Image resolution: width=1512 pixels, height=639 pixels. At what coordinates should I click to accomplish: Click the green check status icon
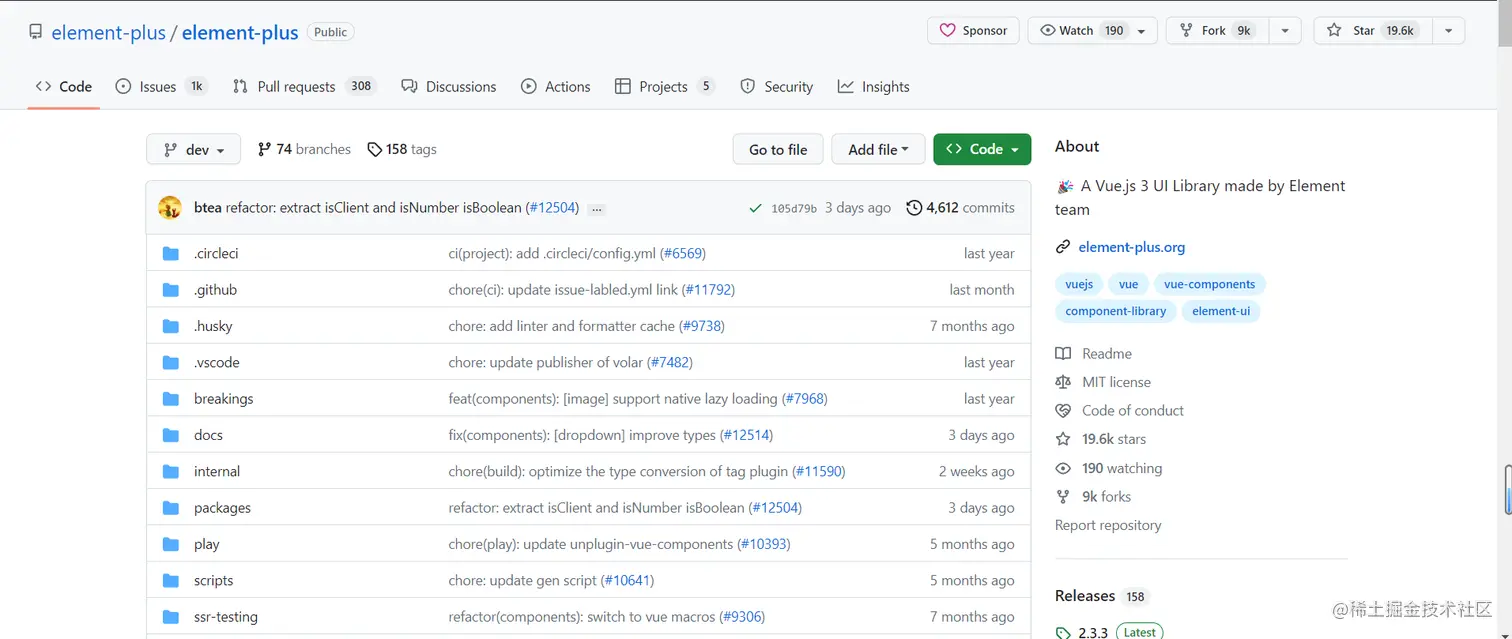point(755,208)
